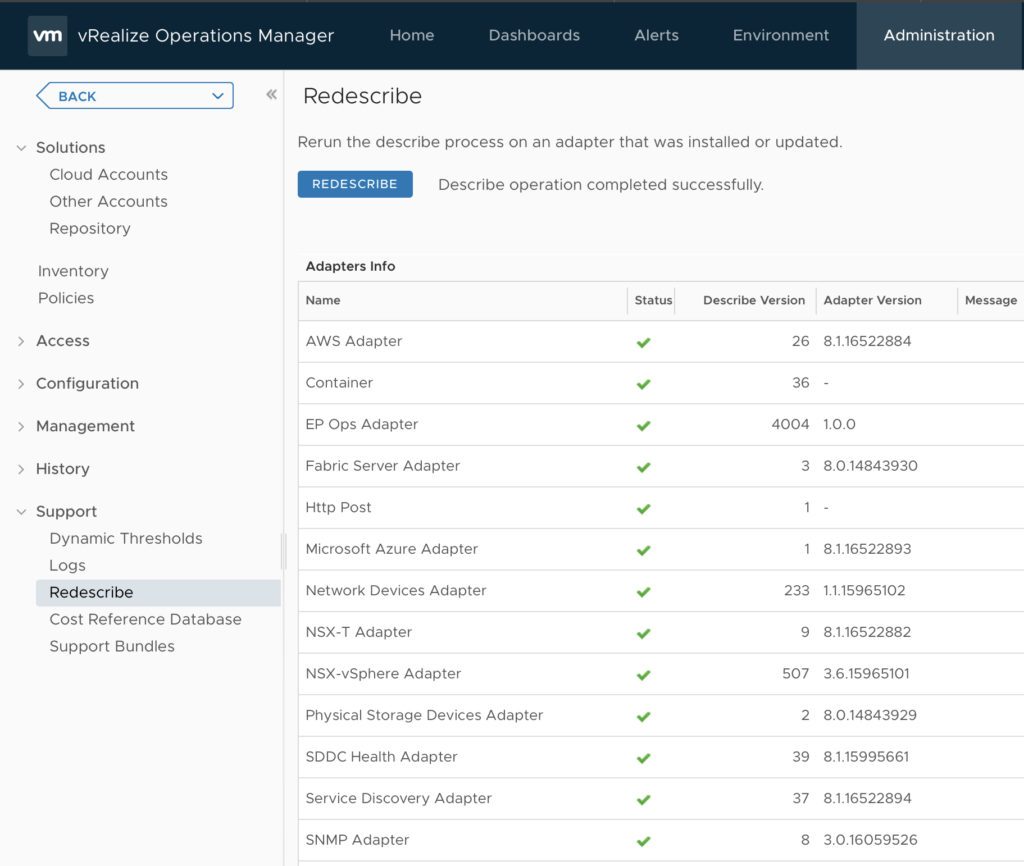The height and width of the screenshot is (866, 1024).
Task: Click the Container status checkmark
Action: click(643, 384)
